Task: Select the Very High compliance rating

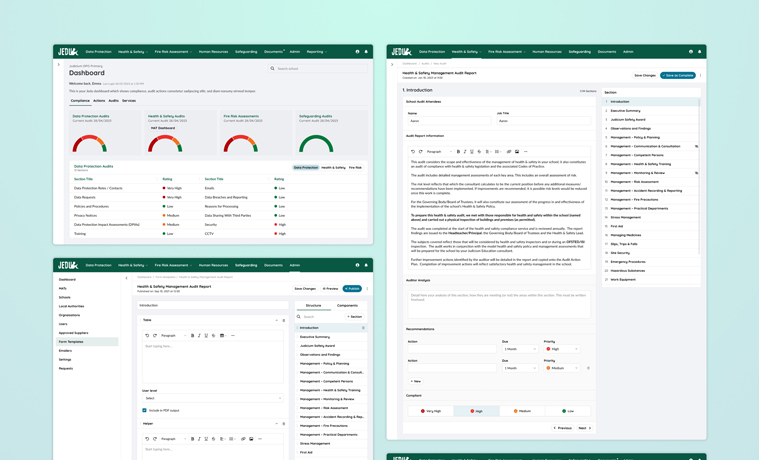Action: point(431,411)
